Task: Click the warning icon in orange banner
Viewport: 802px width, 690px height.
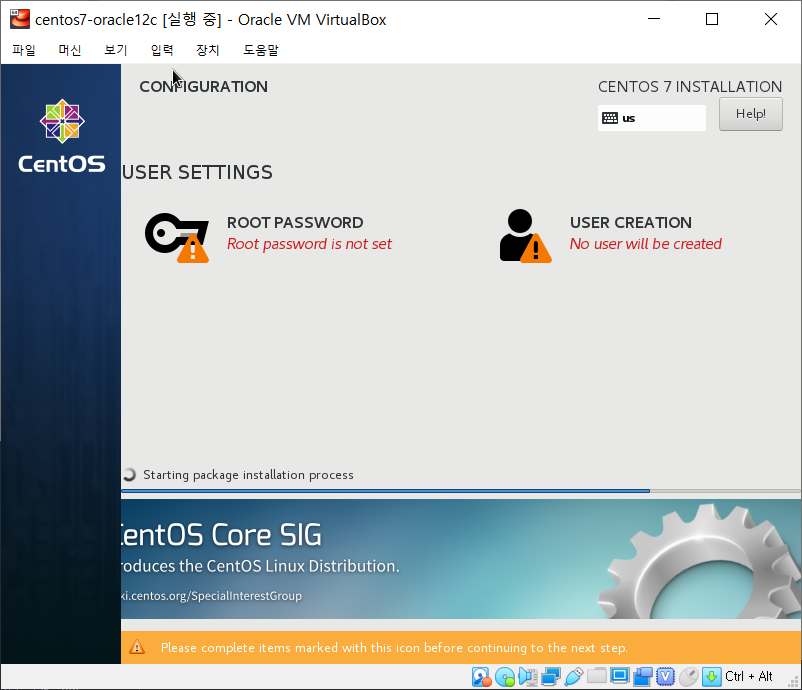Action: pos(137,648)
